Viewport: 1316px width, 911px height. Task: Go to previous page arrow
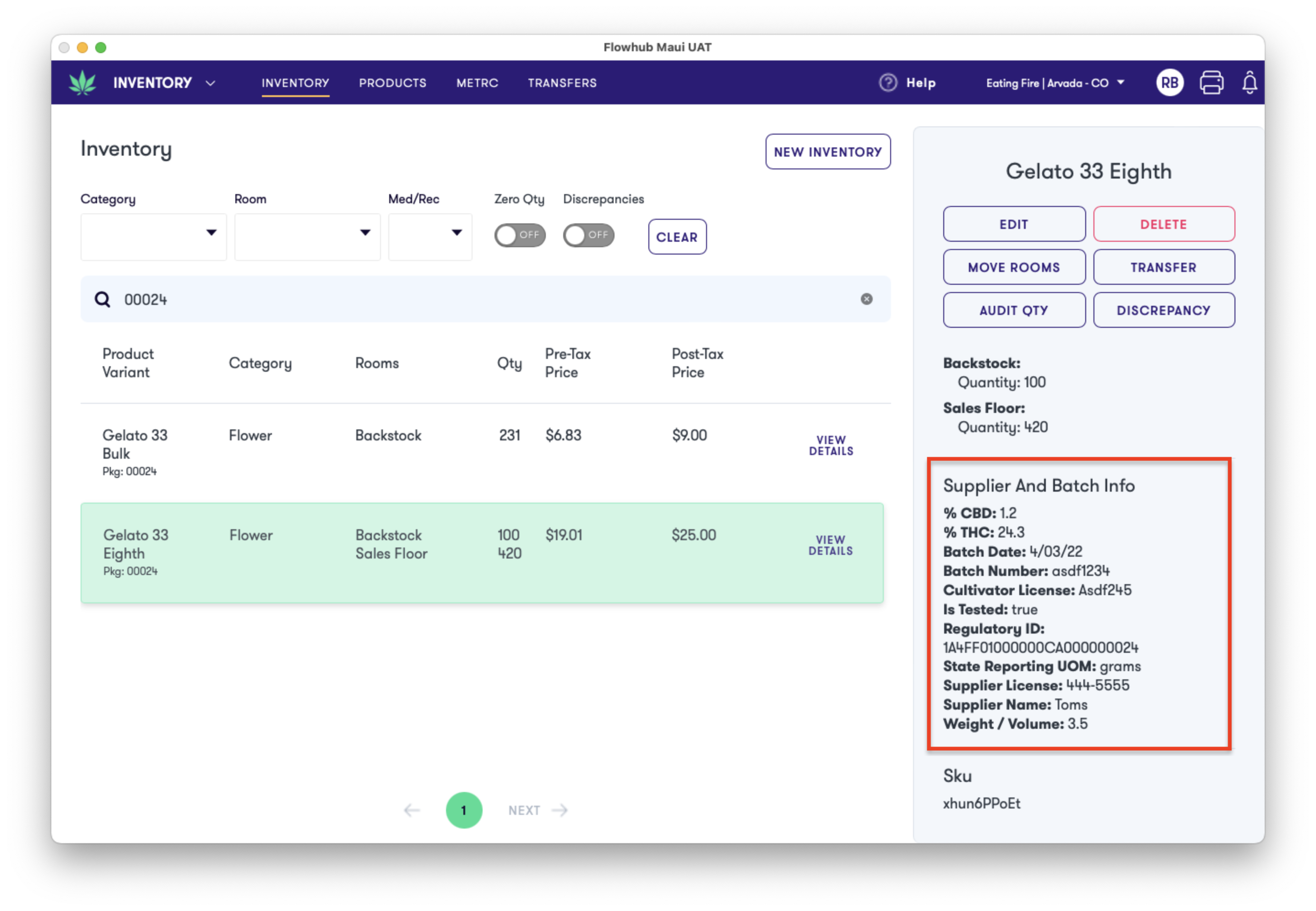point(412,811)
